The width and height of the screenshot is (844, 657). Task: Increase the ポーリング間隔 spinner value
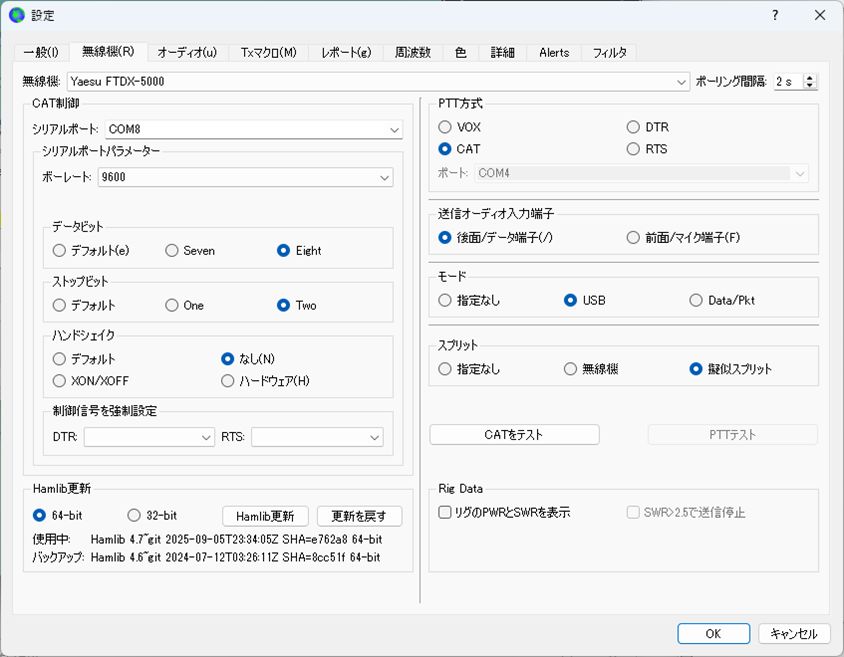[x=810, y=78]
